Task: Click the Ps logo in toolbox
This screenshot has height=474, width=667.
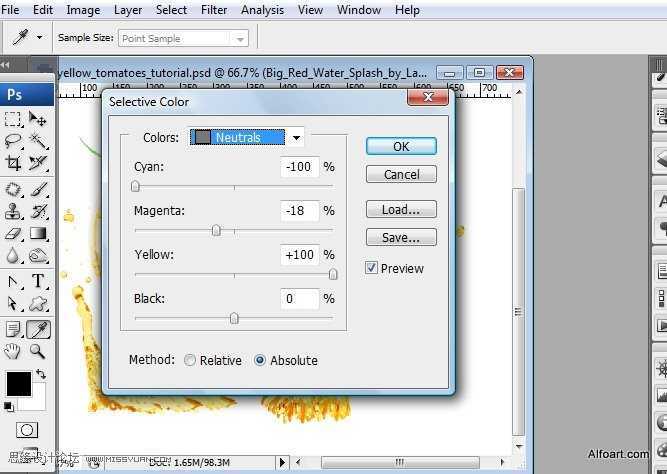Action: [x=14, y=94]
